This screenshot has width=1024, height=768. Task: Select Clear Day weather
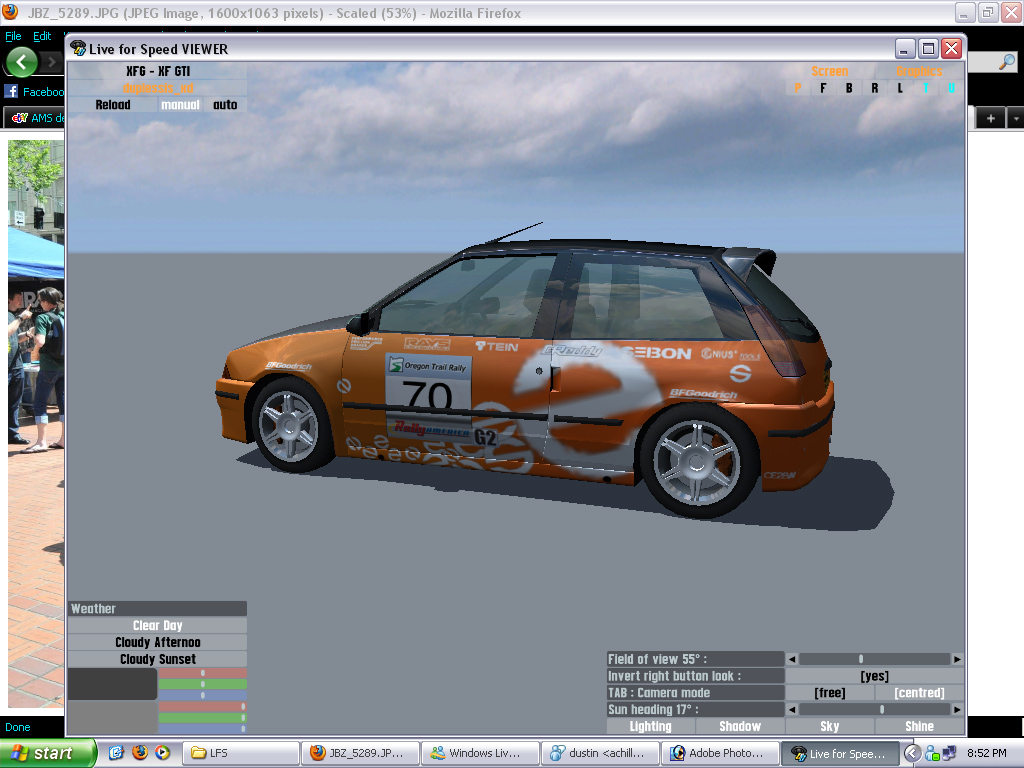pos(157,626)
